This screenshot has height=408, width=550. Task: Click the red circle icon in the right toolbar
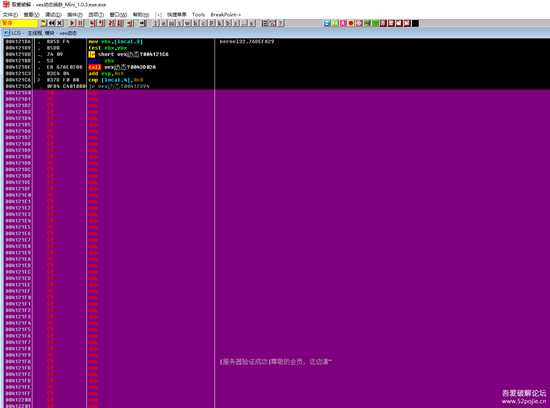[351, 23]
